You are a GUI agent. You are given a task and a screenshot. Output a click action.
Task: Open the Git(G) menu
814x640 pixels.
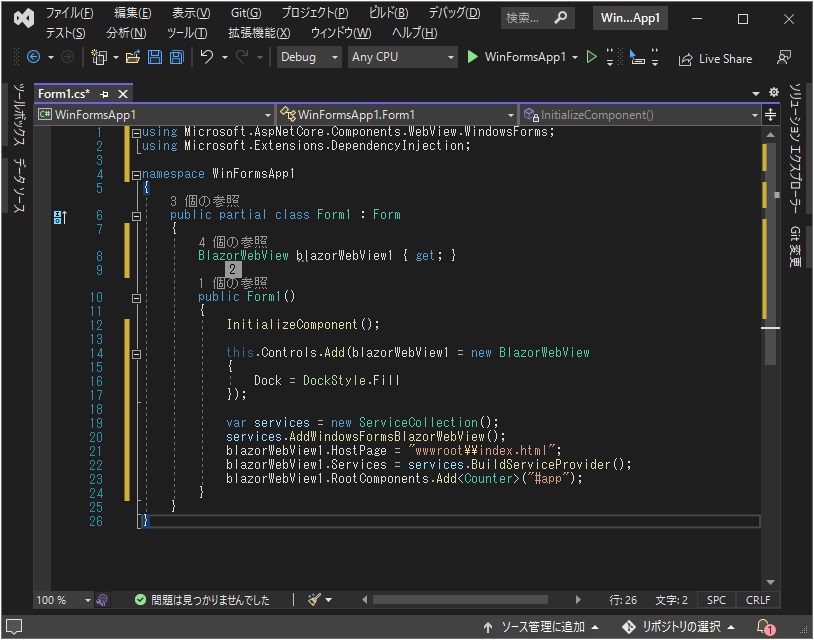coord(245,13)
